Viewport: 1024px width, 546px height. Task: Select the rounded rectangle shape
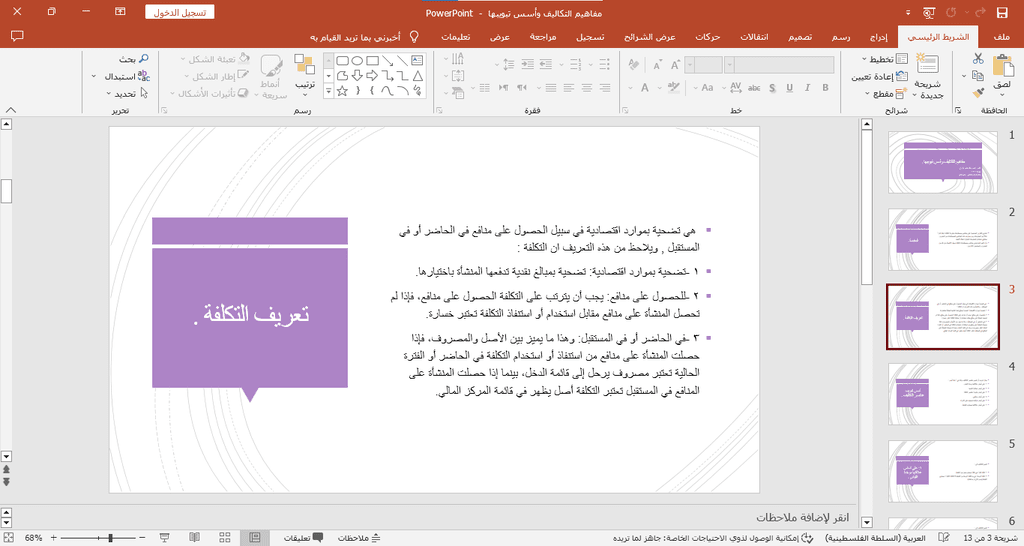coord(342,61)
